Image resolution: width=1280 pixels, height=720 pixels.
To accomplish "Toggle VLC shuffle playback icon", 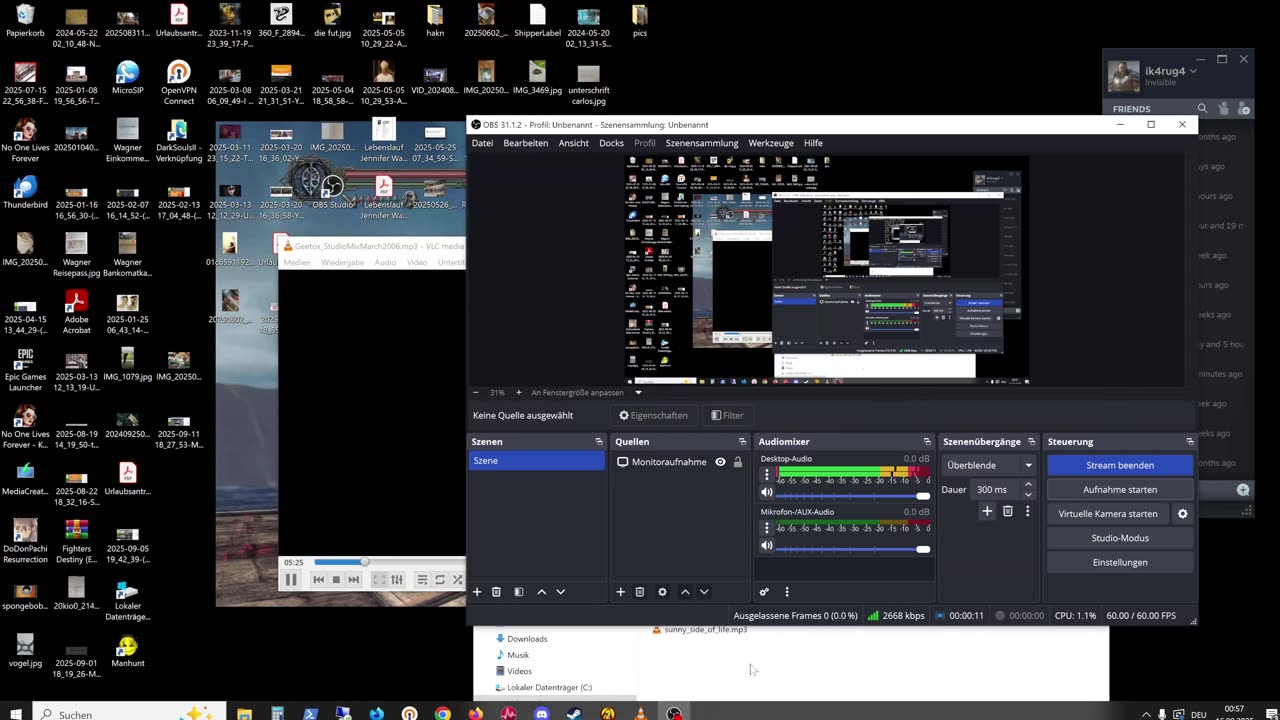I will click(458, 580).
